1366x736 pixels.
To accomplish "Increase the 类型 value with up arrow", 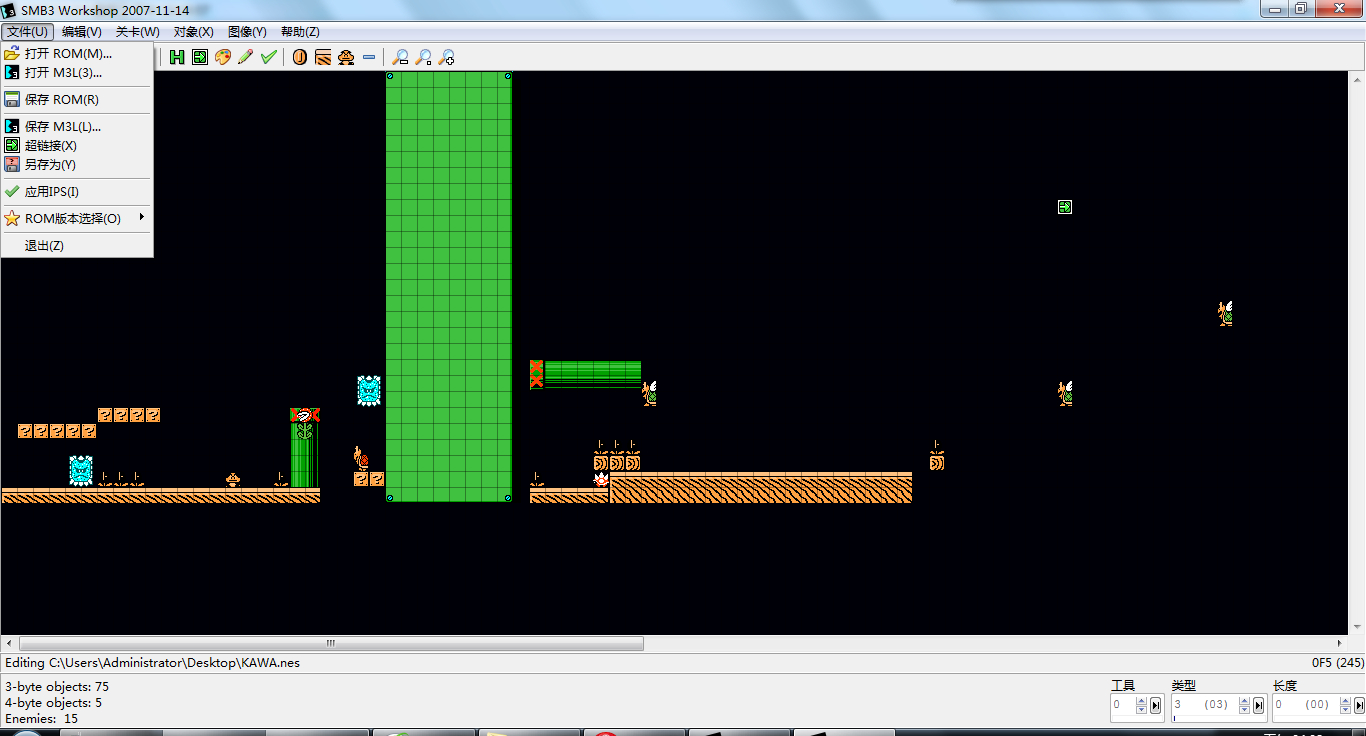I will point(1245,701).
